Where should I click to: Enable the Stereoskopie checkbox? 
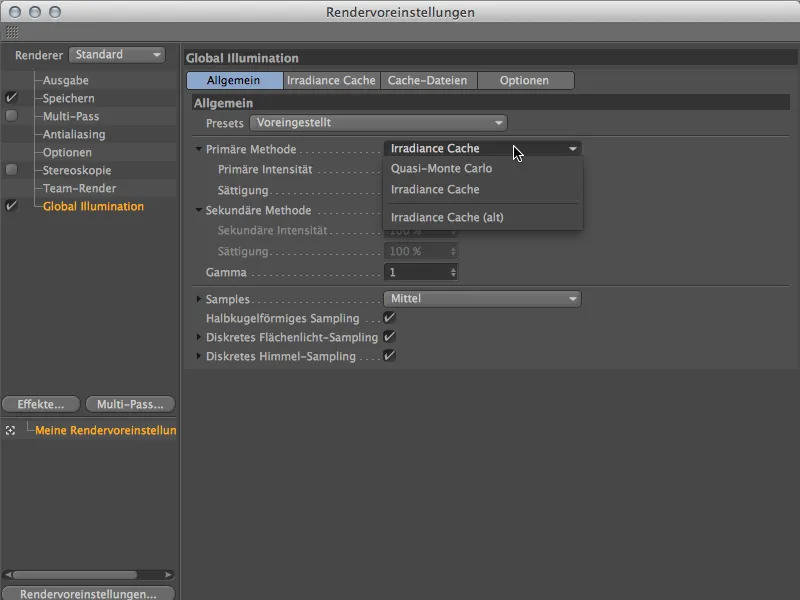11,169
